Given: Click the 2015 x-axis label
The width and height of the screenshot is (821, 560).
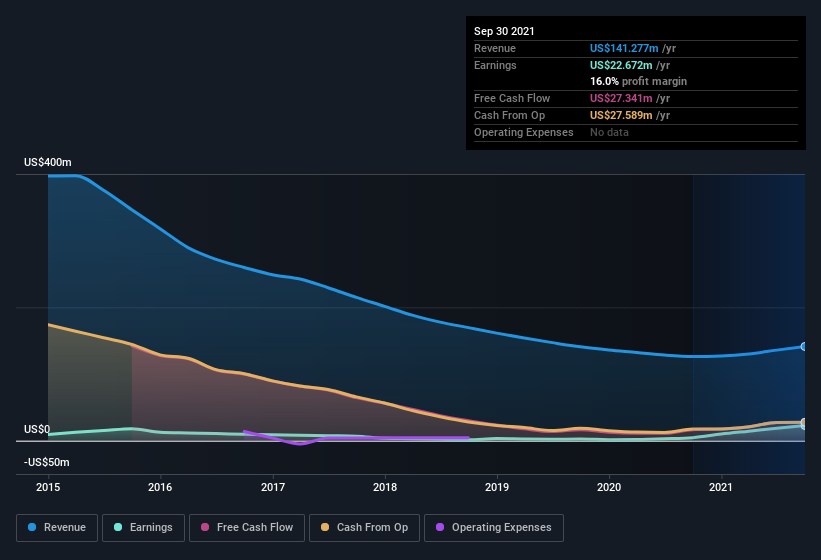Looking at the screenshot, I should (48, 487).
